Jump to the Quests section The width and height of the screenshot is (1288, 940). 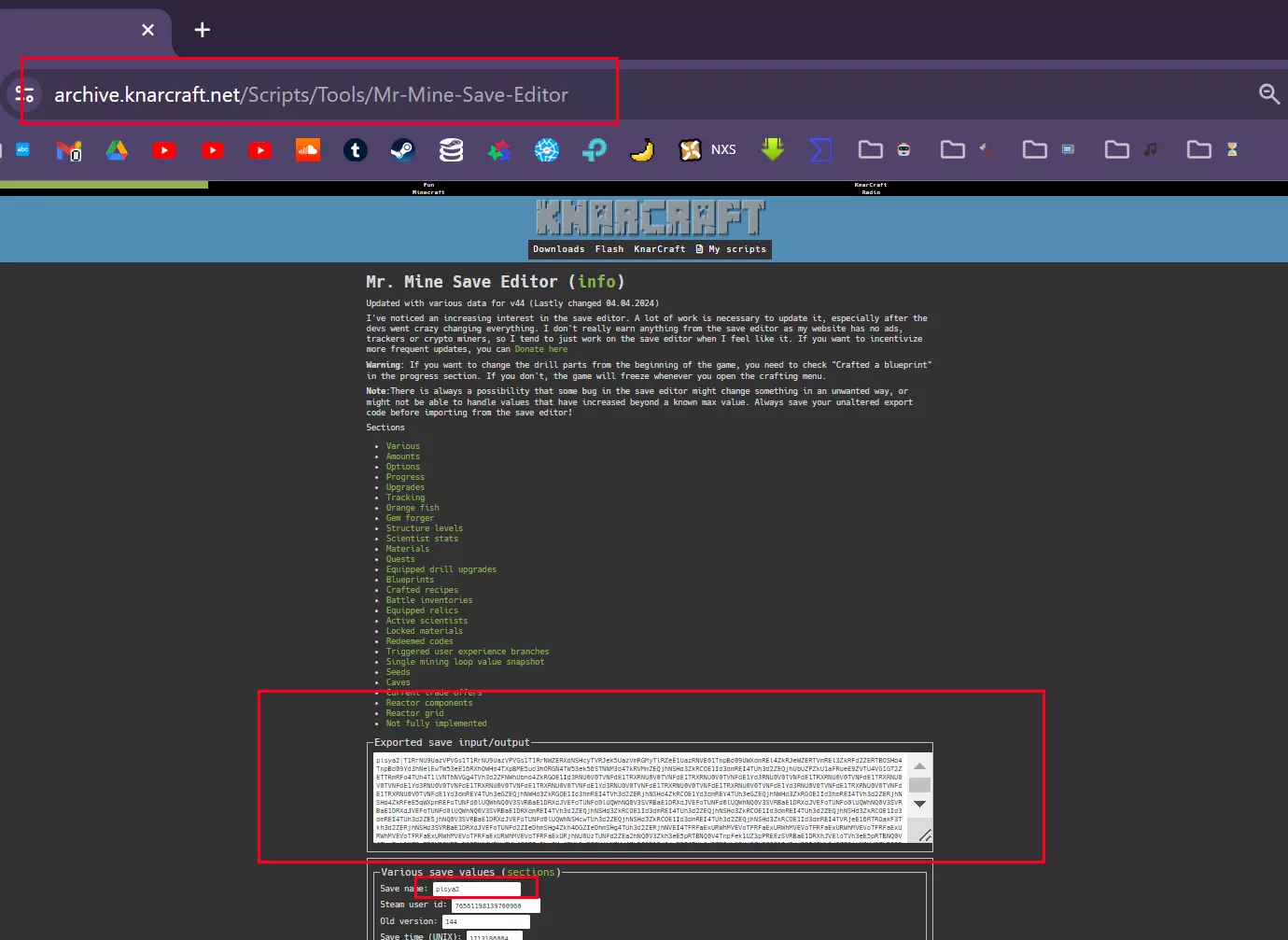400,559
